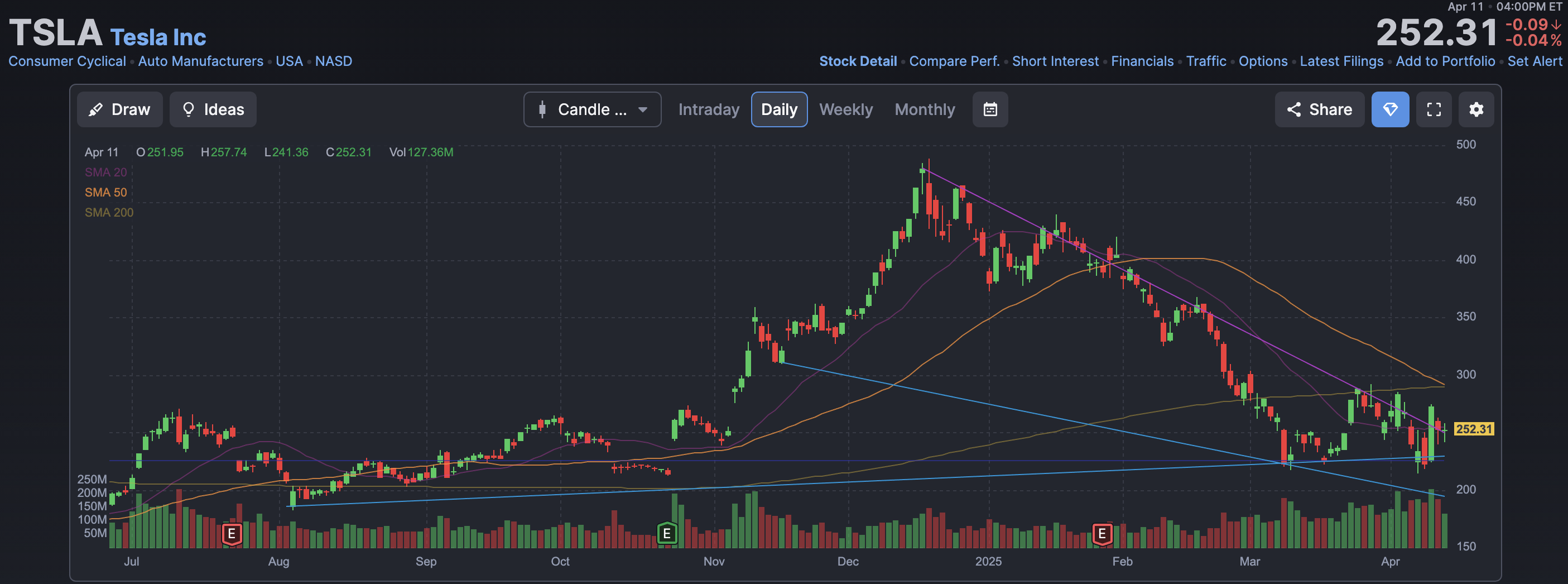This screenshot has width=1568, height=584.
Task: Click the -0.04% percent change
Action: tap(1533, 41)
